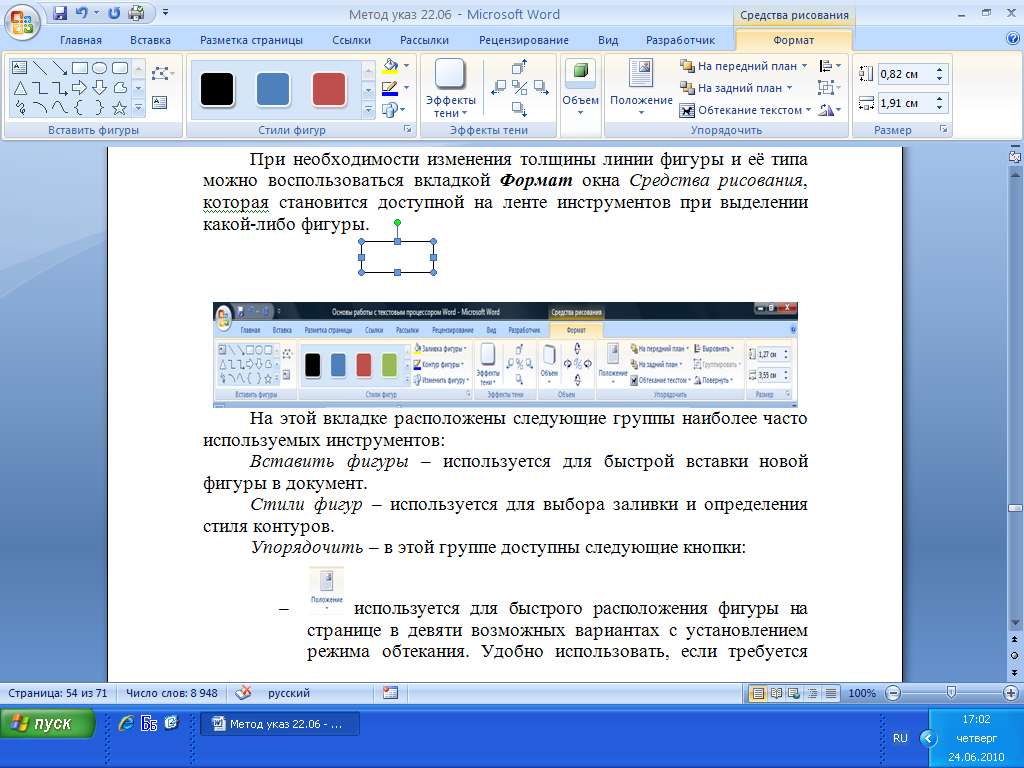Redo the action with the repeat arrow icon

click(114, 12)
